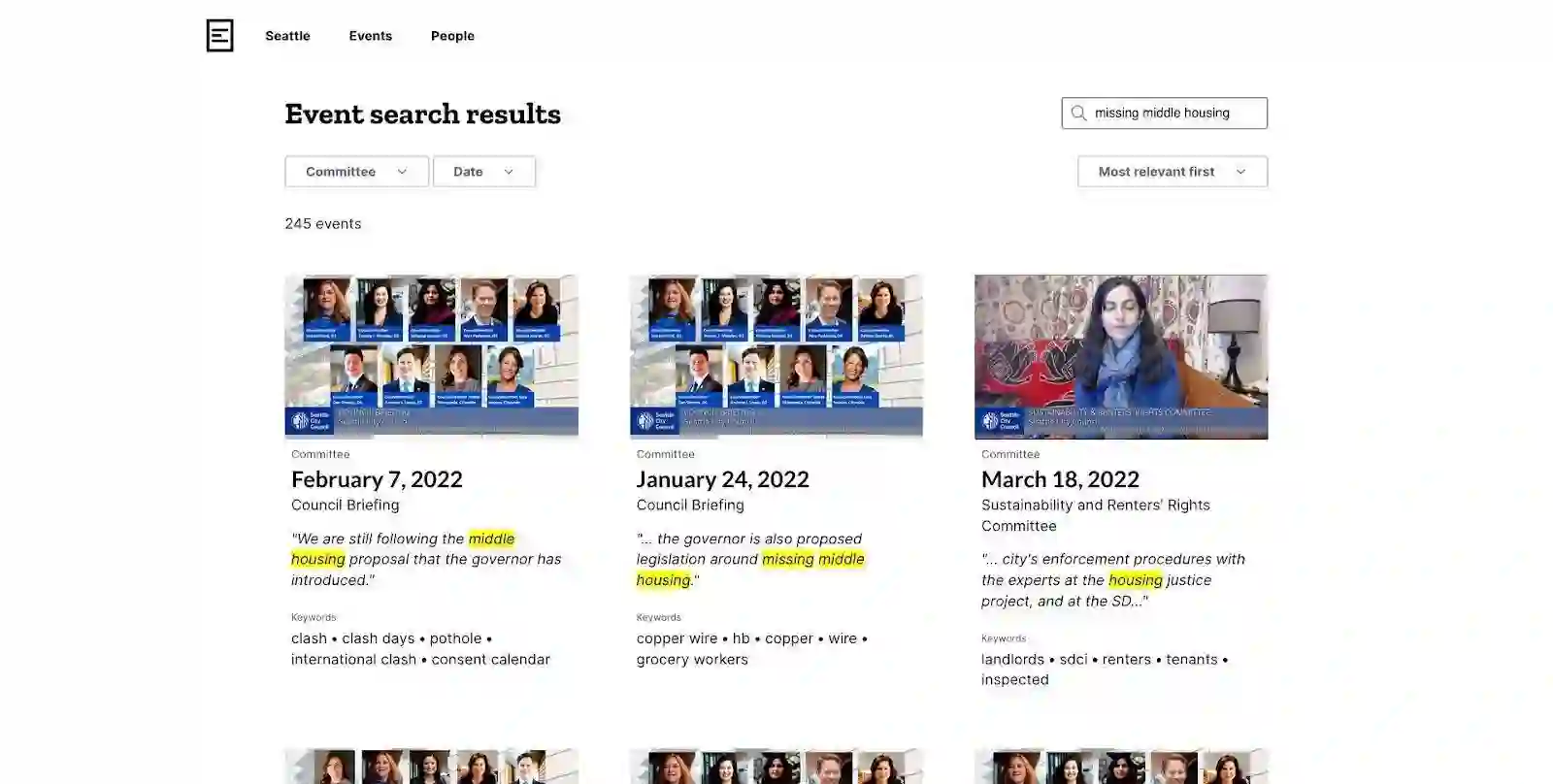
Task: Expand the Committee filter dropdown
Action: click(x=356, y=172)
